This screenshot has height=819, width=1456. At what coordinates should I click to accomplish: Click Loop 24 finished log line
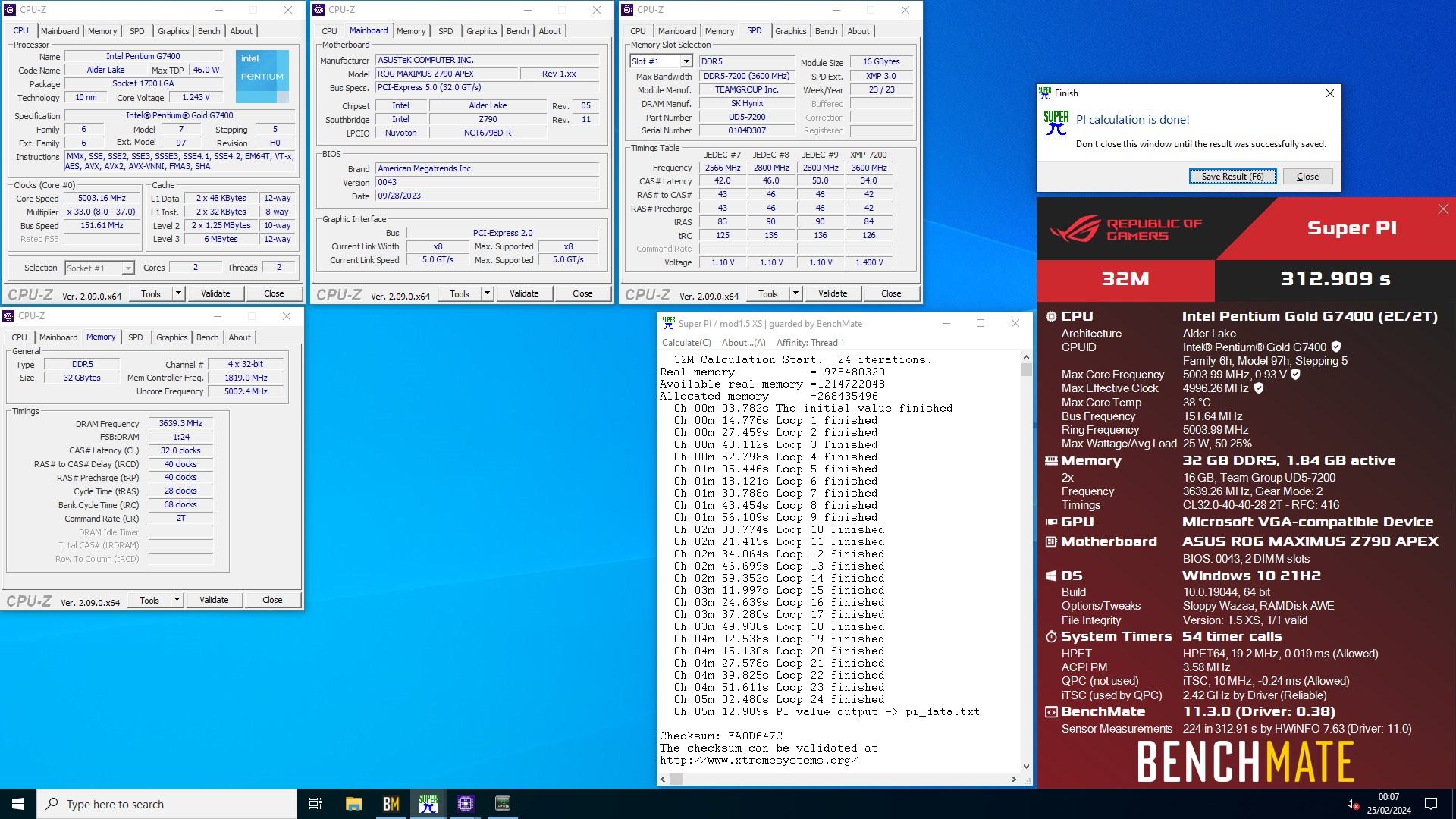coord(779,699)
